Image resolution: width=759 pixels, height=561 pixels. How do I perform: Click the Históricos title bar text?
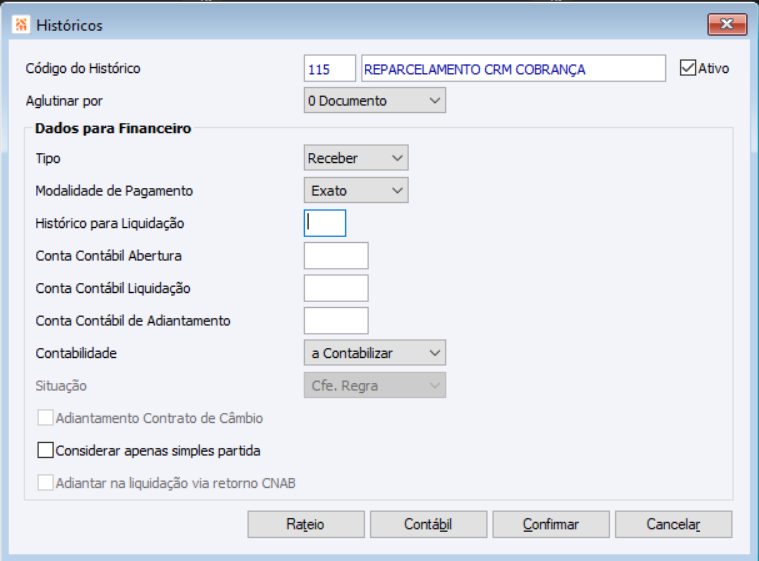[x=69, y=25]
